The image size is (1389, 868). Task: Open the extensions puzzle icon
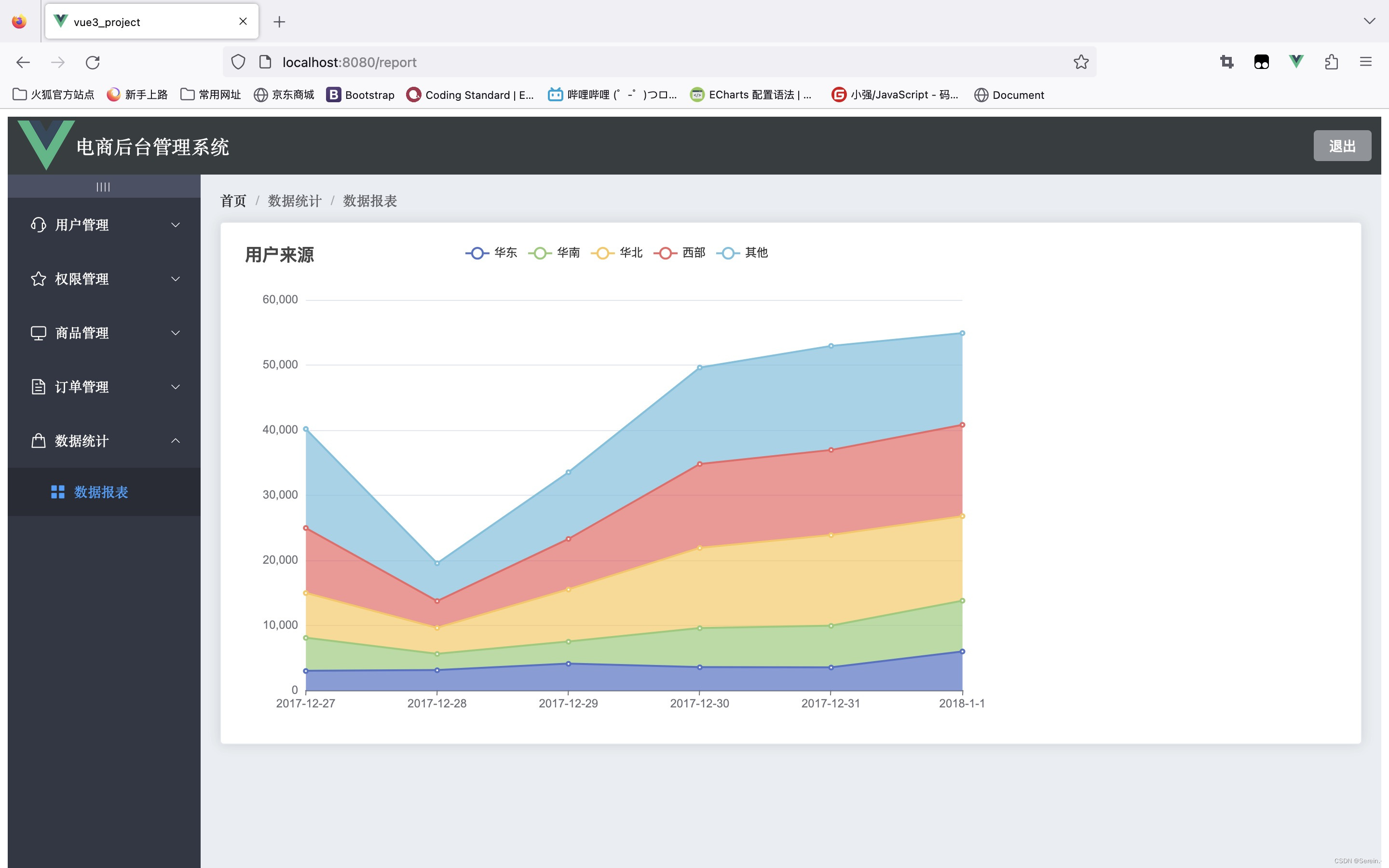[1332, 62]
